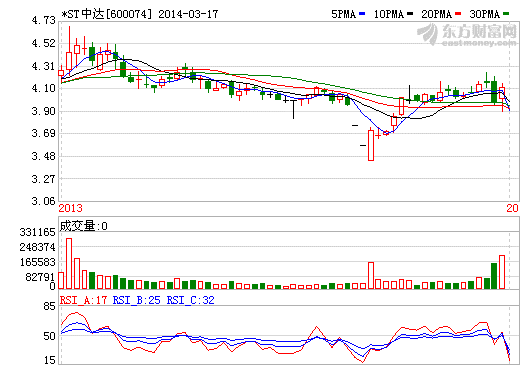Click the last red volume bar at right
The height and width of the screenshot is (365, 520).
coord(502,272)
